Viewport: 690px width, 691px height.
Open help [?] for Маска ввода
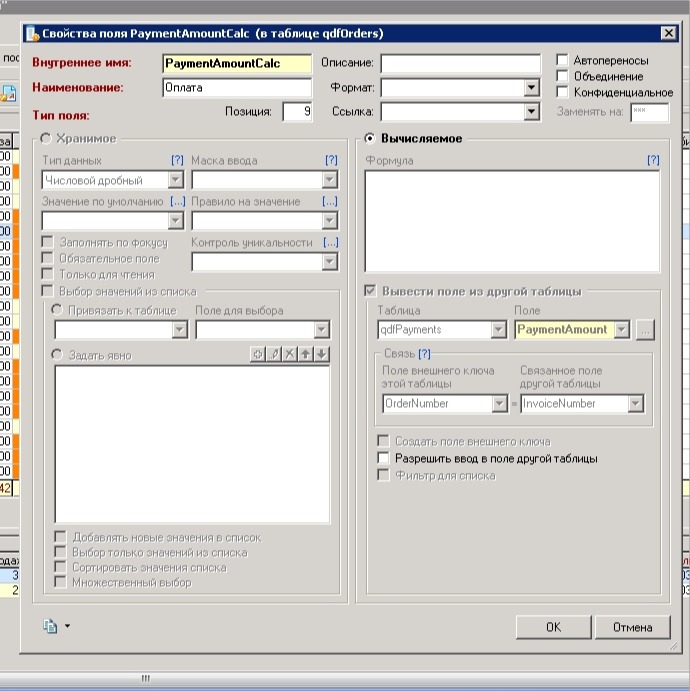(x=331, y=160)
